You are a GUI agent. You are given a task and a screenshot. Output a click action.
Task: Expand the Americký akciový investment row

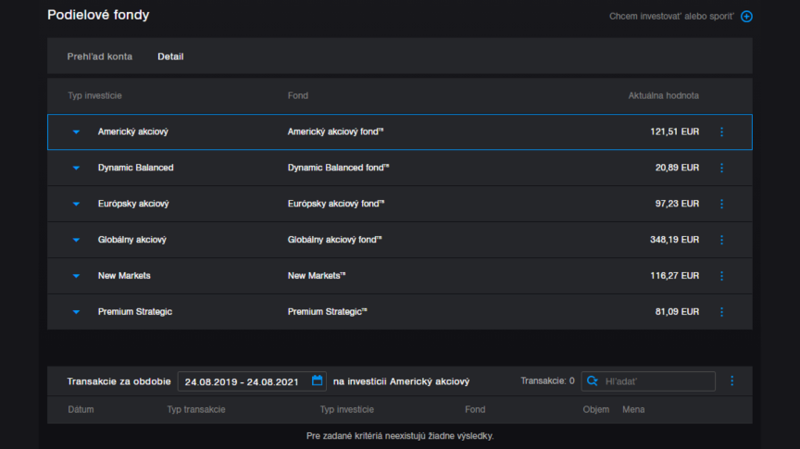(x=75, y=132)
